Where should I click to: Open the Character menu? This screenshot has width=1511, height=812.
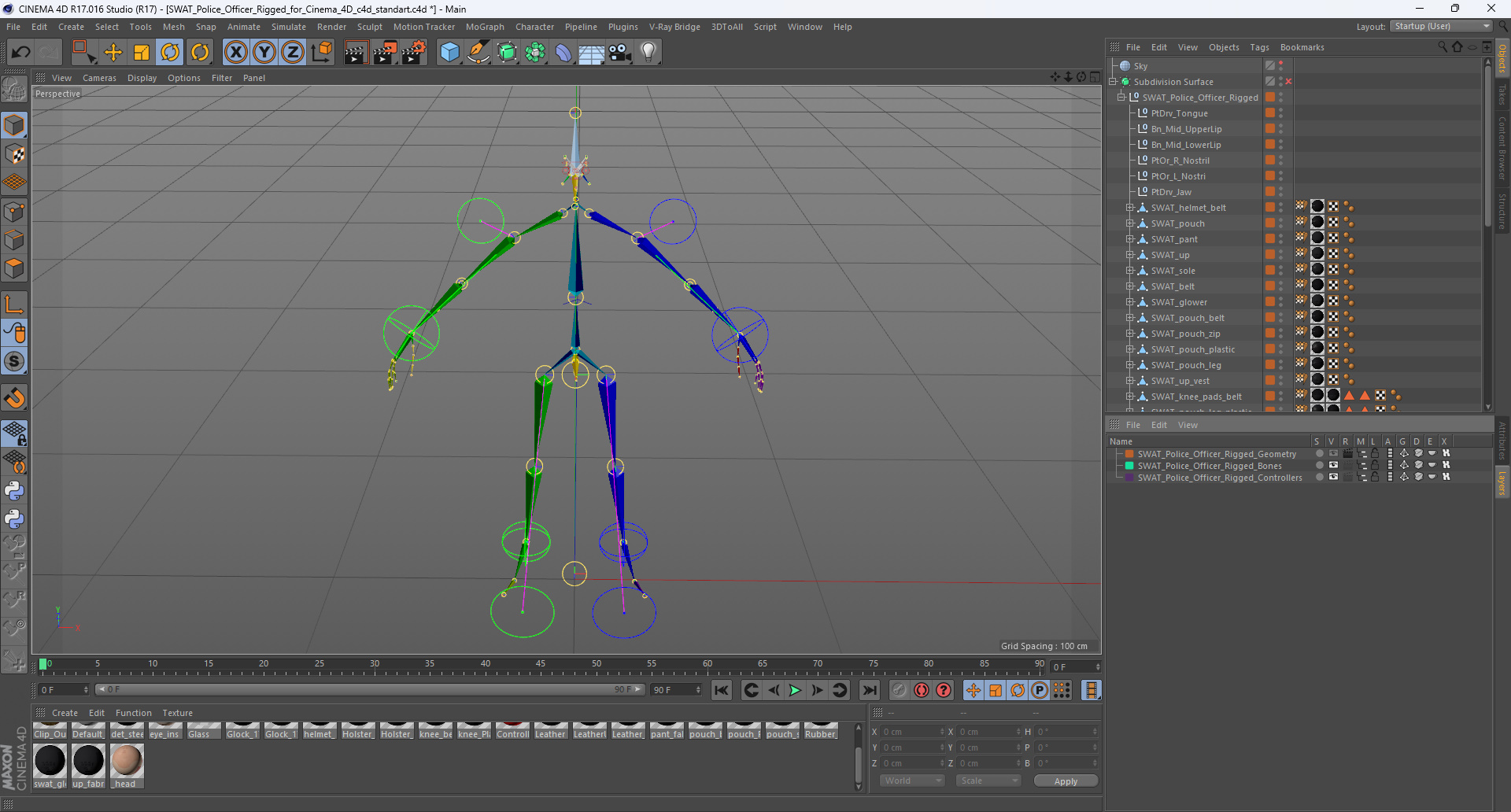click(535, 27)
